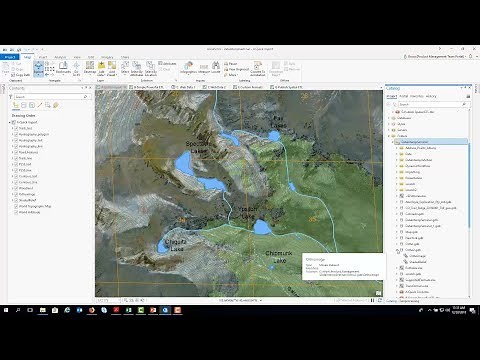
Task: Open Windows Start menu
Action: pyautogui.click(x=6, y=310)
